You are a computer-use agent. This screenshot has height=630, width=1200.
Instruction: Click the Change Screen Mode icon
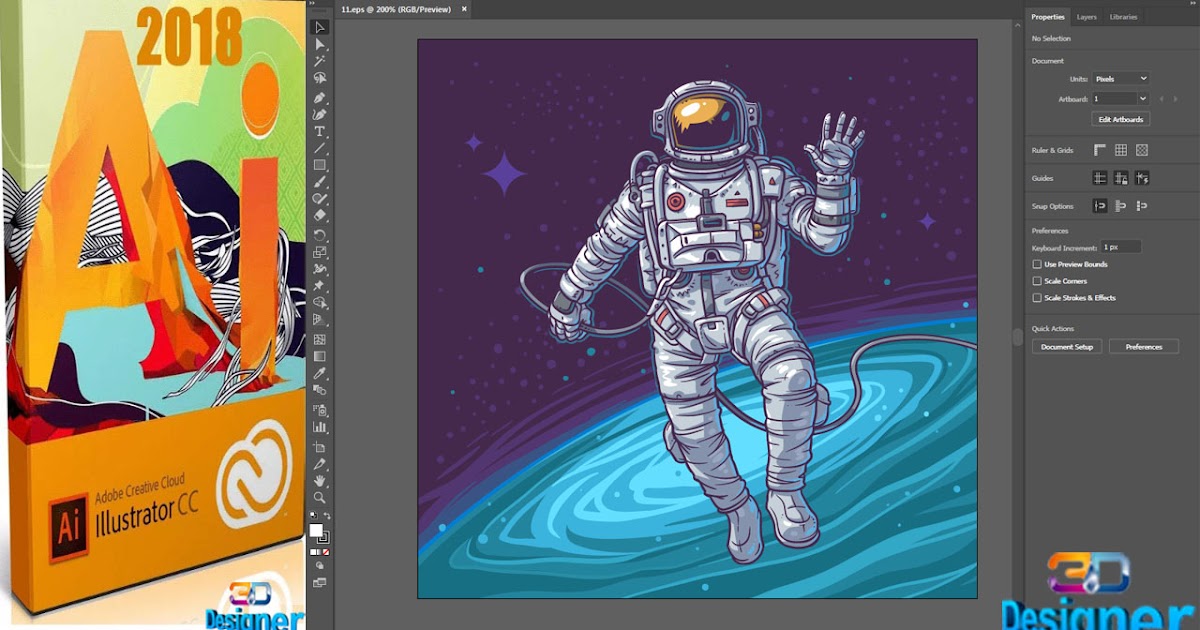point(320,582)
